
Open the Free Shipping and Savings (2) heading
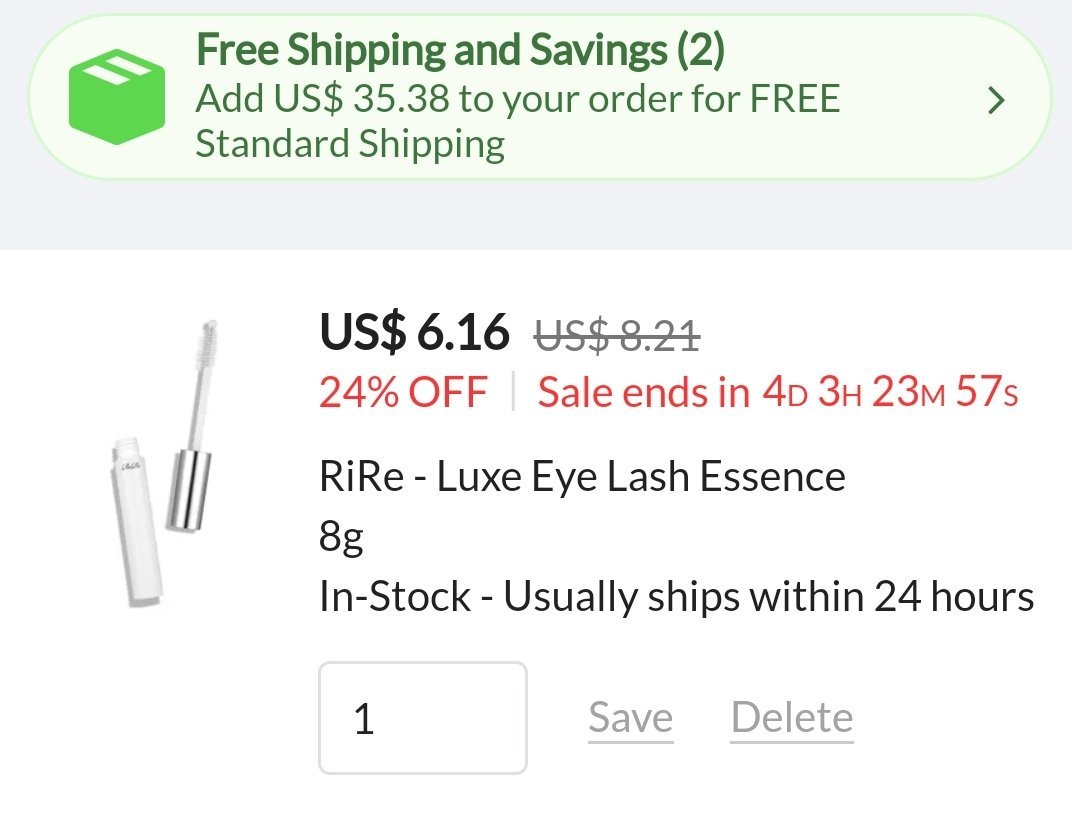tap(459, 50)
